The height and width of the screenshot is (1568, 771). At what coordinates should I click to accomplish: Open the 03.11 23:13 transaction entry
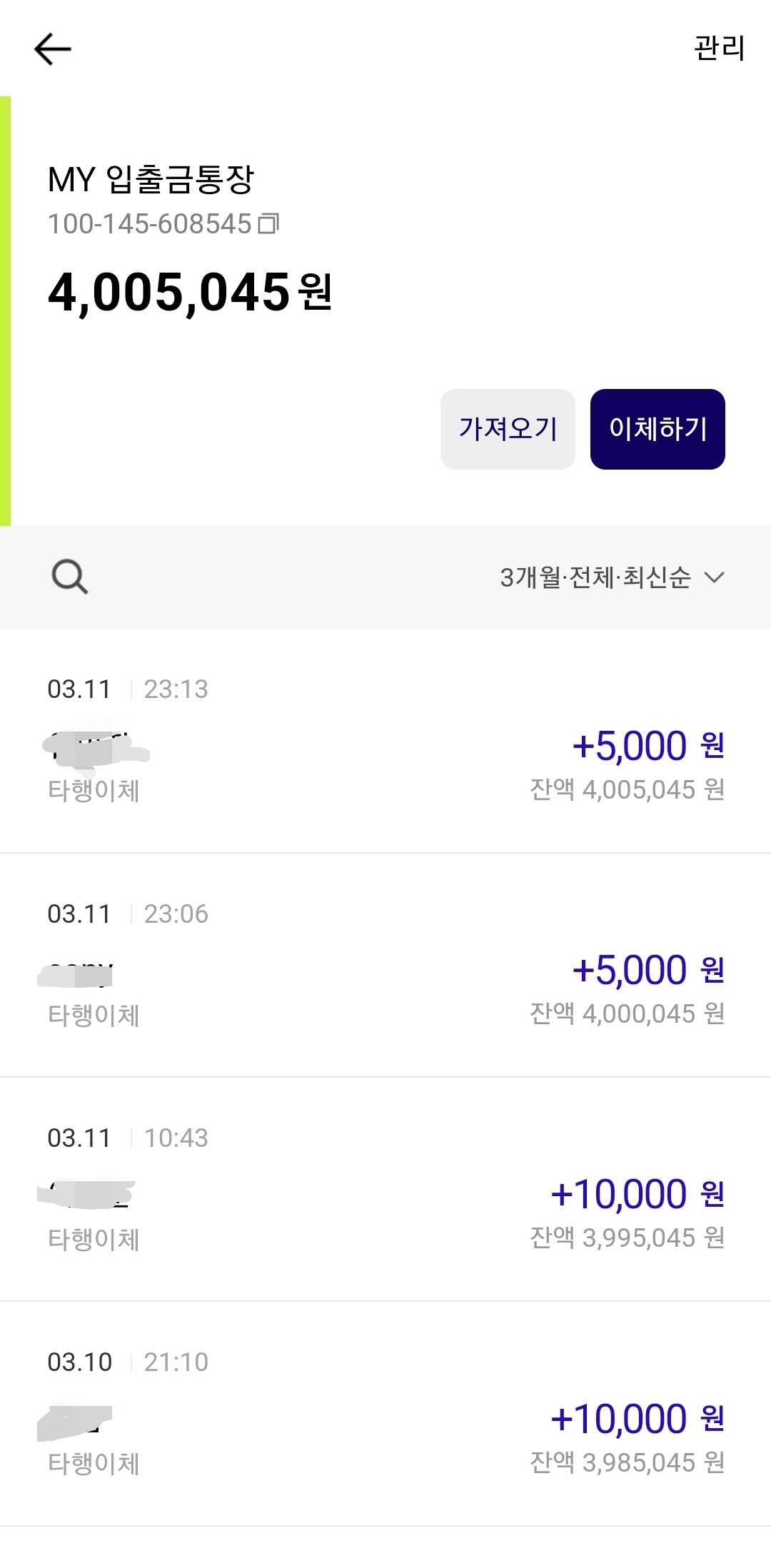point(385,741)
